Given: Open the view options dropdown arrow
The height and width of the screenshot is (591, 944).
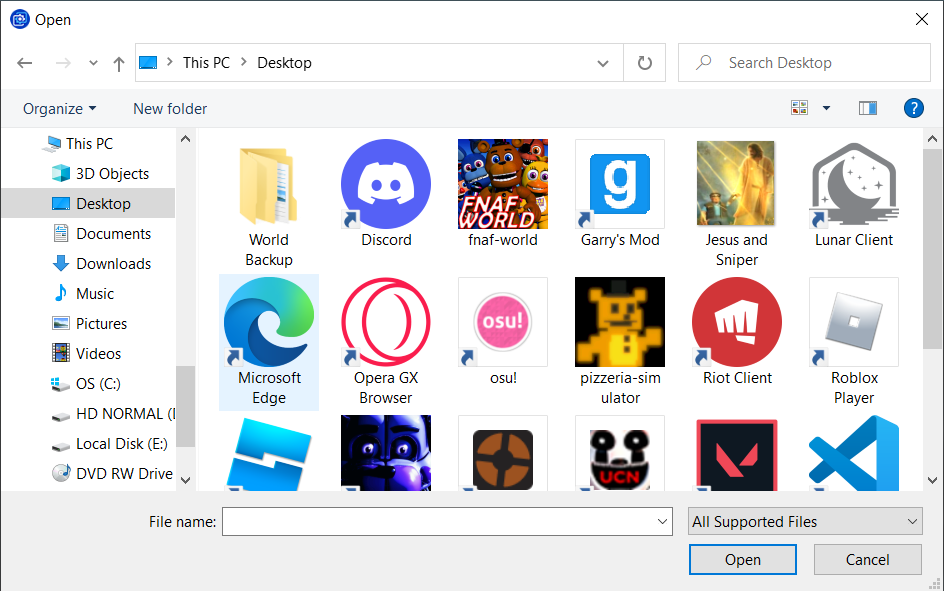Looking at the screenshot, I should pos(826,108).
